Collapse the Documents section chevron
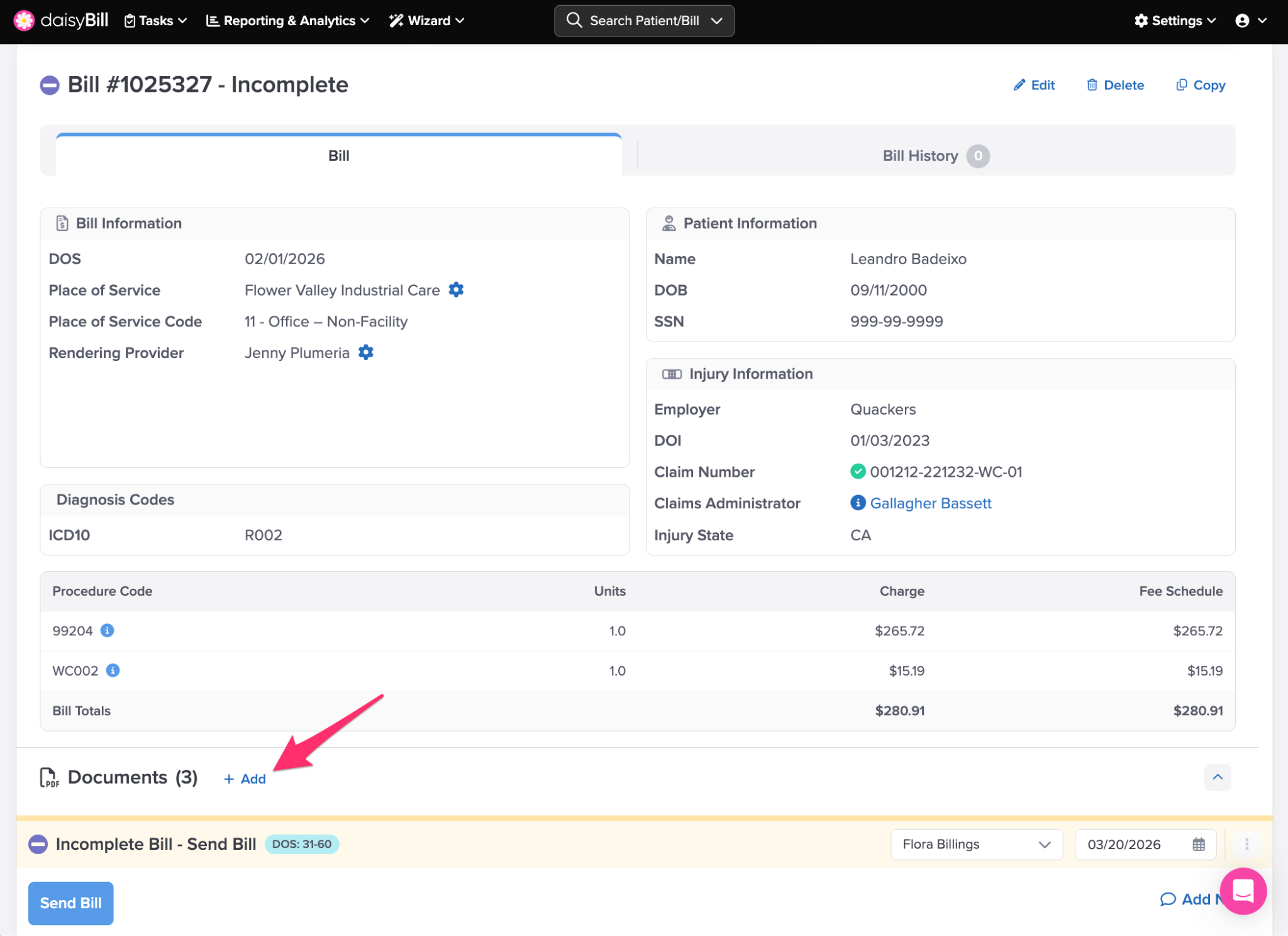 pyautogui.click(x=1218, y=777)
